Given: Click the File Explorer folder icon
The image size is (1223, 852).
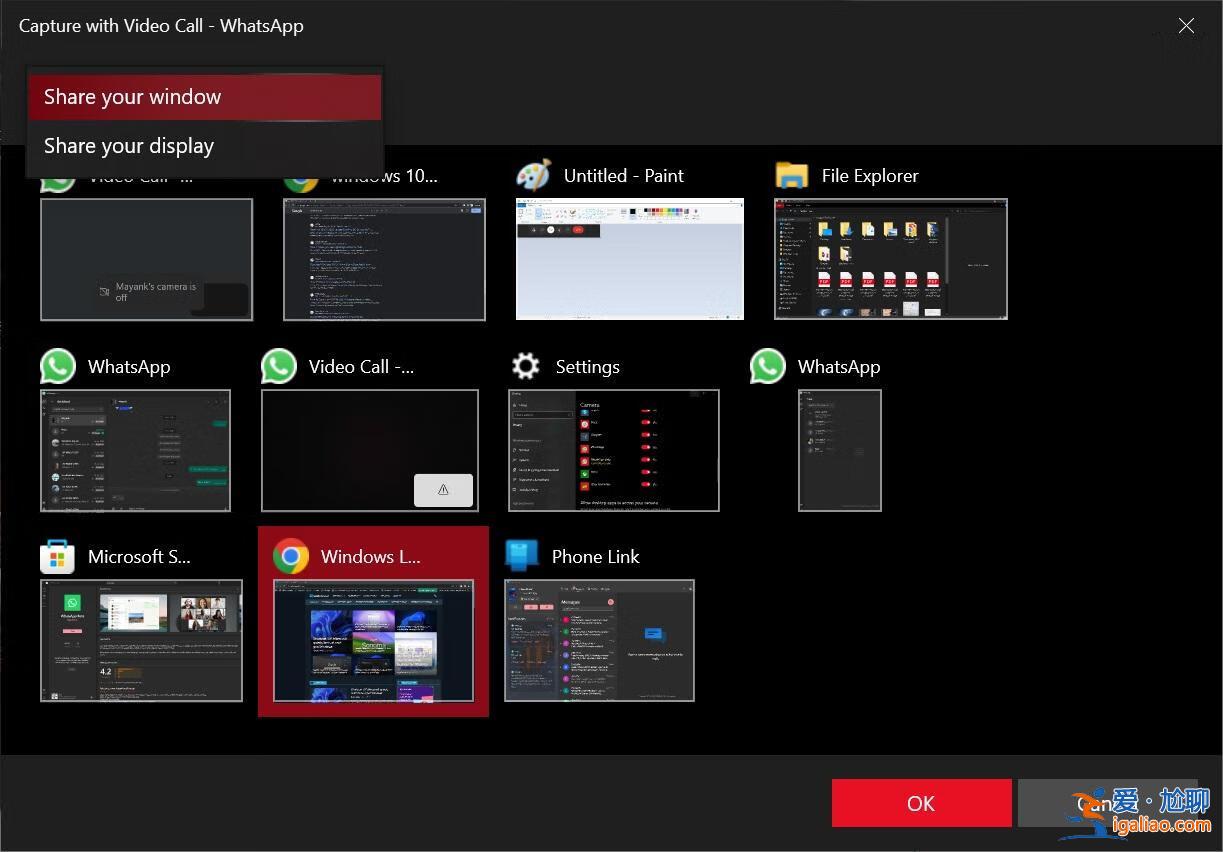Looking at the screenshot, I should [791, 174].
